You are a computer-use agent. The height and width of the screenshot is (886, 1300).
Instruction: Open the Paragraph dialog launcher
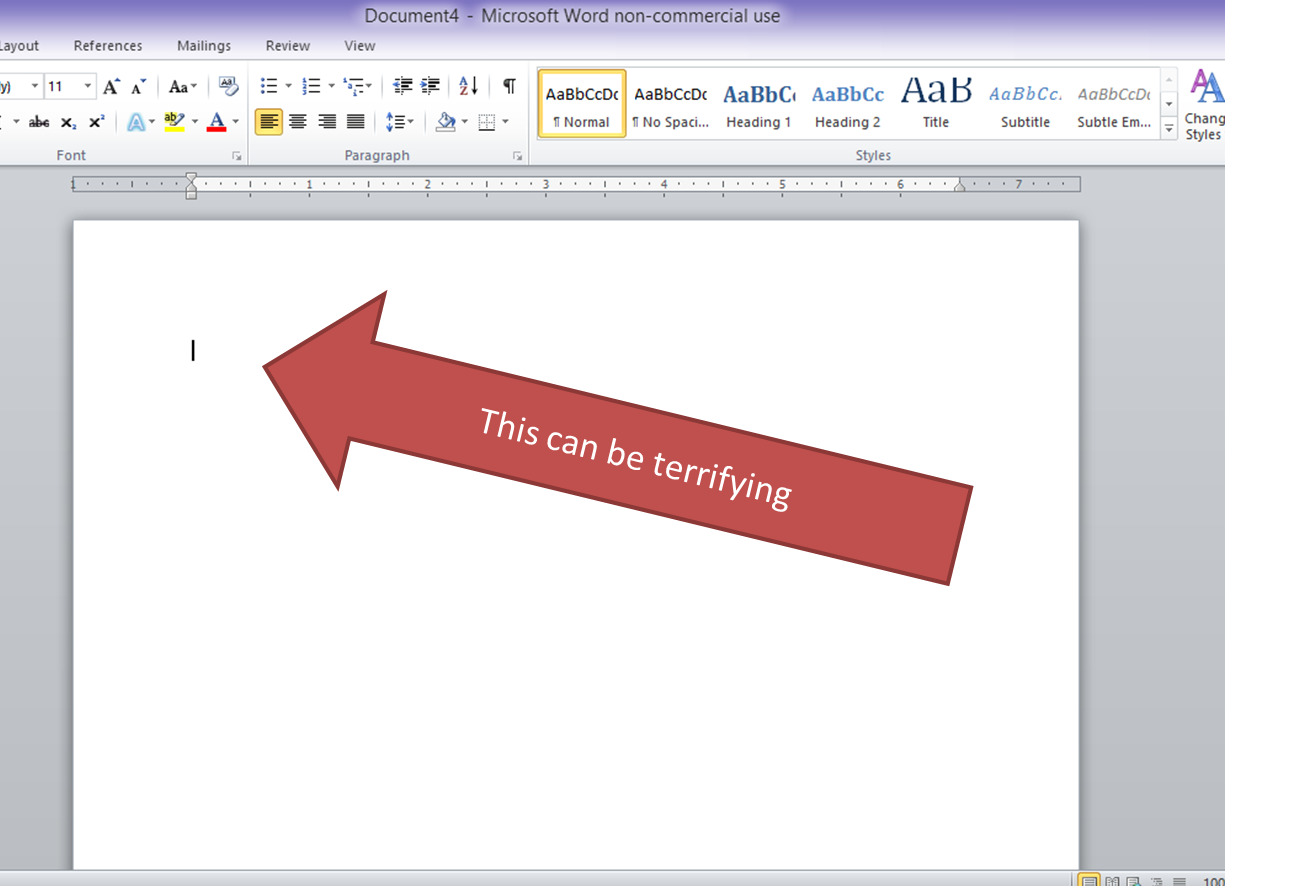tap(518, 156)
